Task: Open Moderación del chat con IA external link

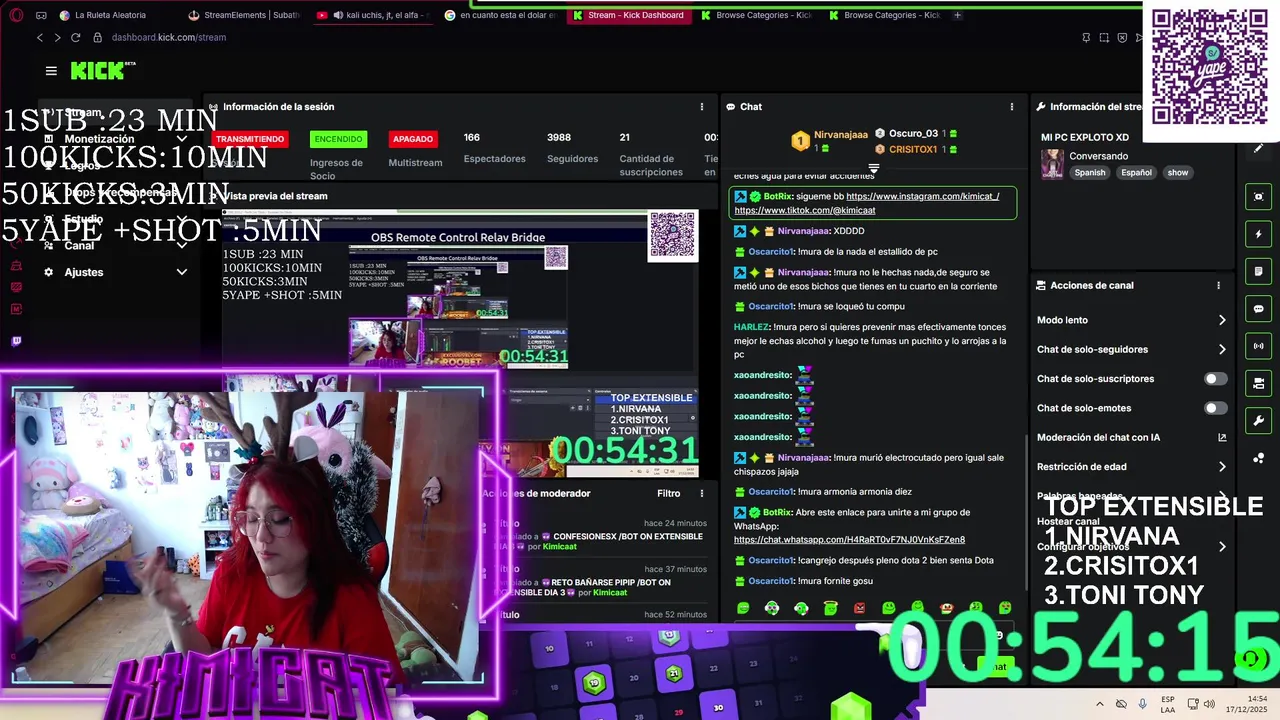Action: (1222, 438)
